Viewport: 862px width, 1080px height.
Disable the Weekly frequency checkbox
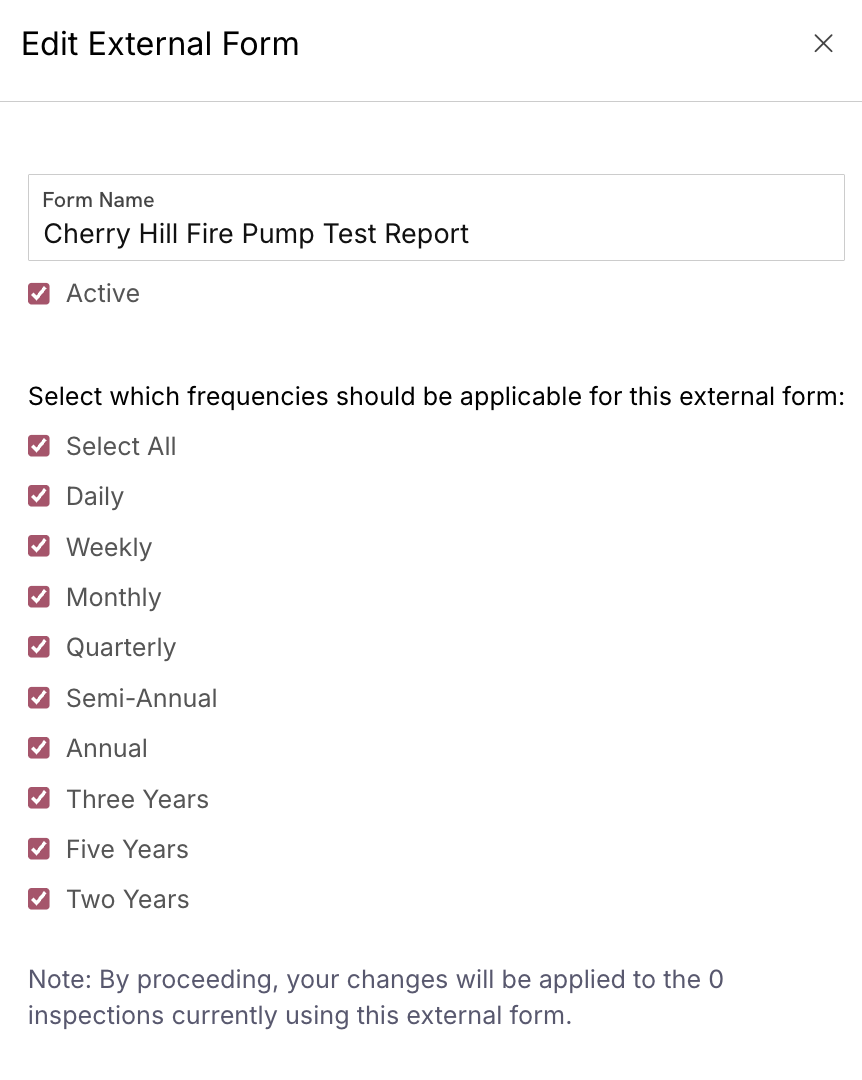[x=39, y=547]
